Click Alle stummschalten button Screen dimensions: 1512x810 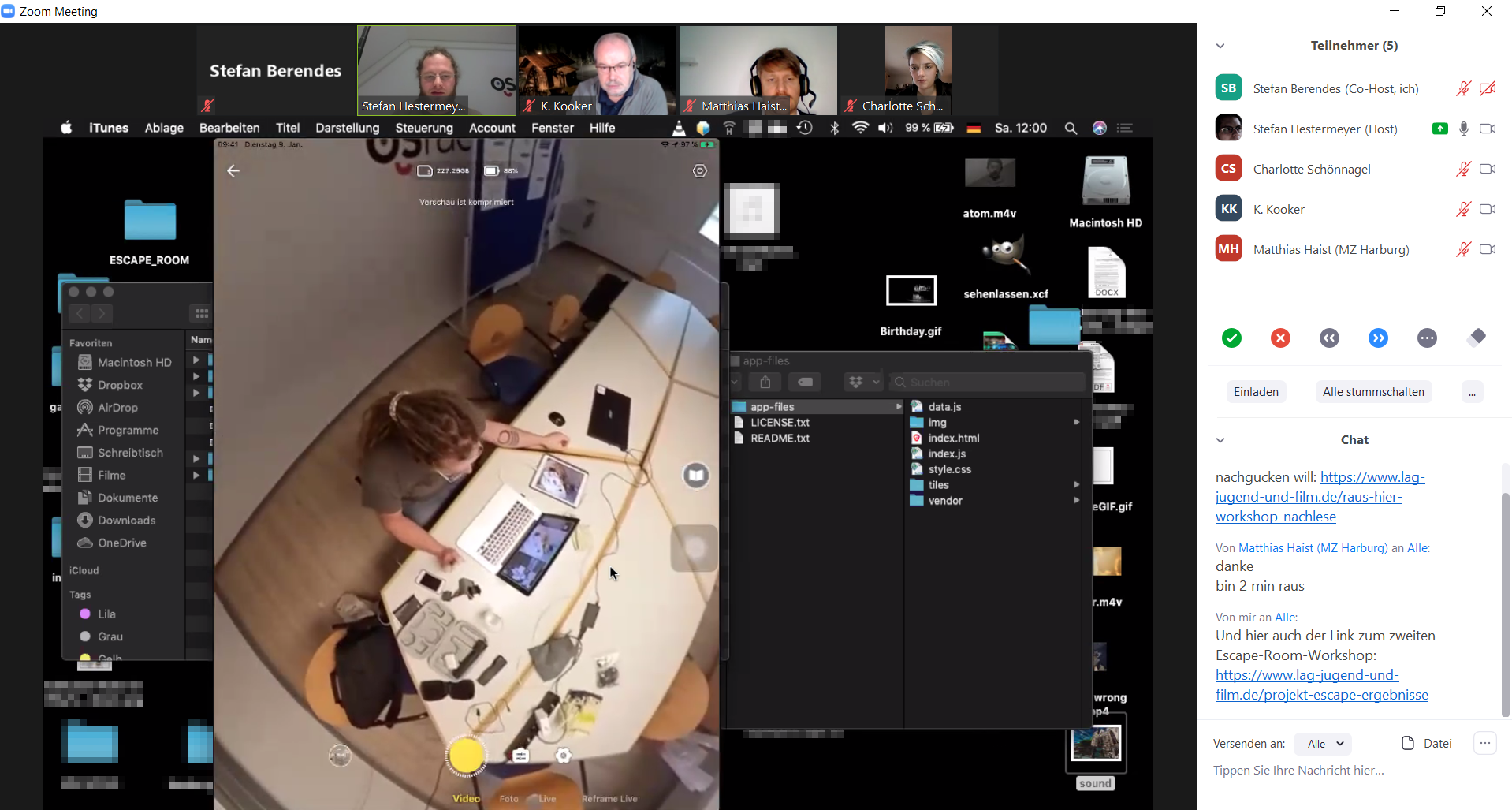(x=1373, y=392)
